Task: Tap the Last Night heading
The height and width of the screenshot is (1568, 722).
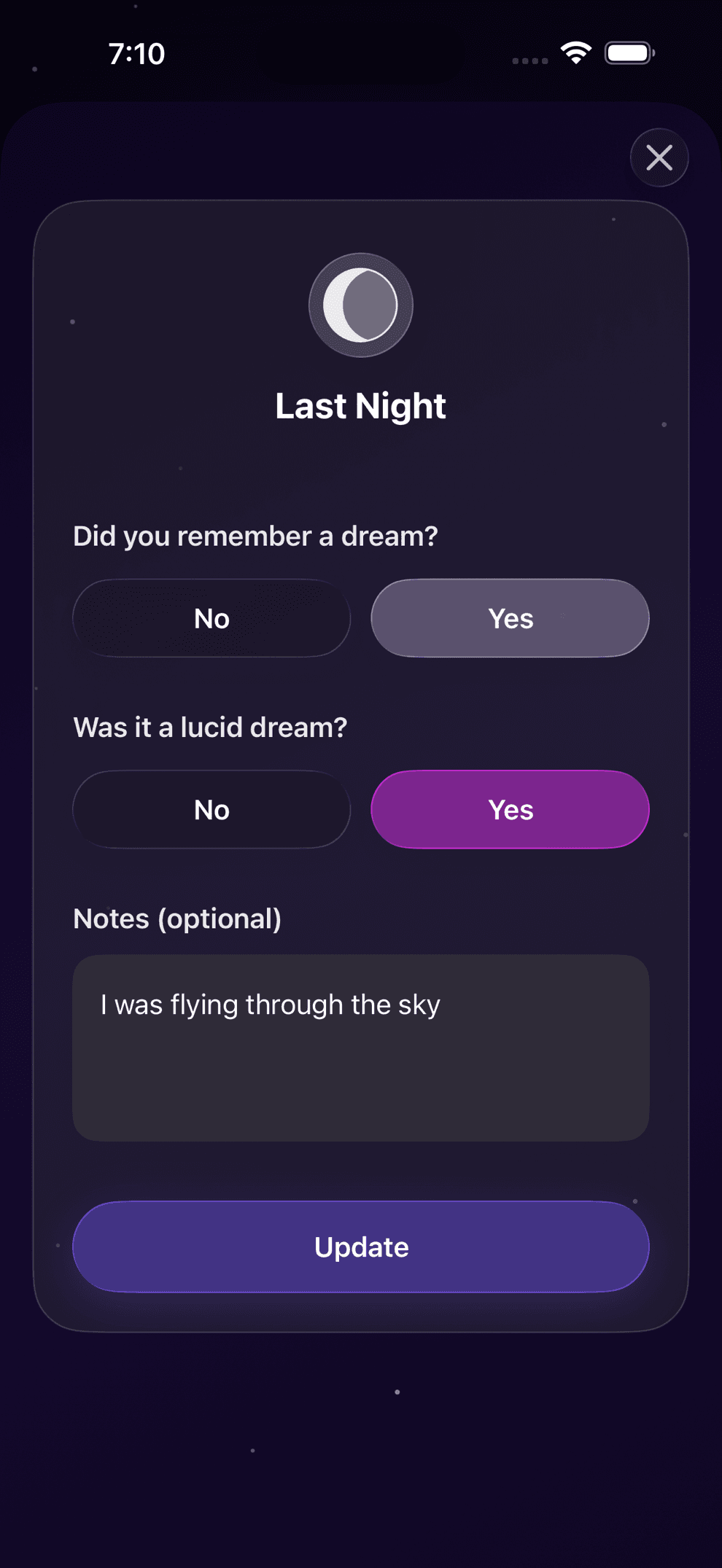Action: pos(360,405)
